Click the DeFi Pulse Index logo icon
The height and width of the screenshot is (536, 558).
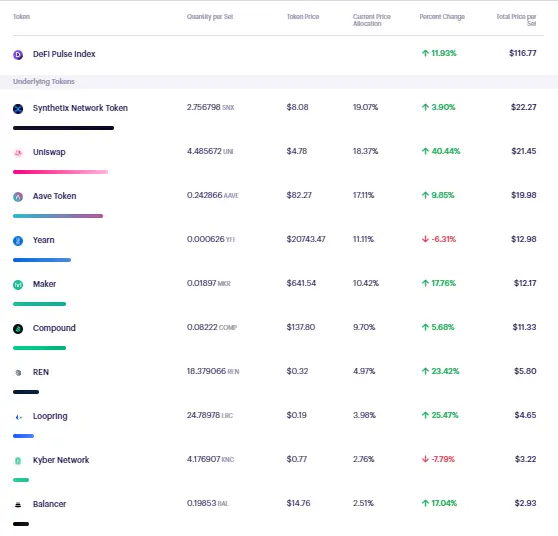18,55
